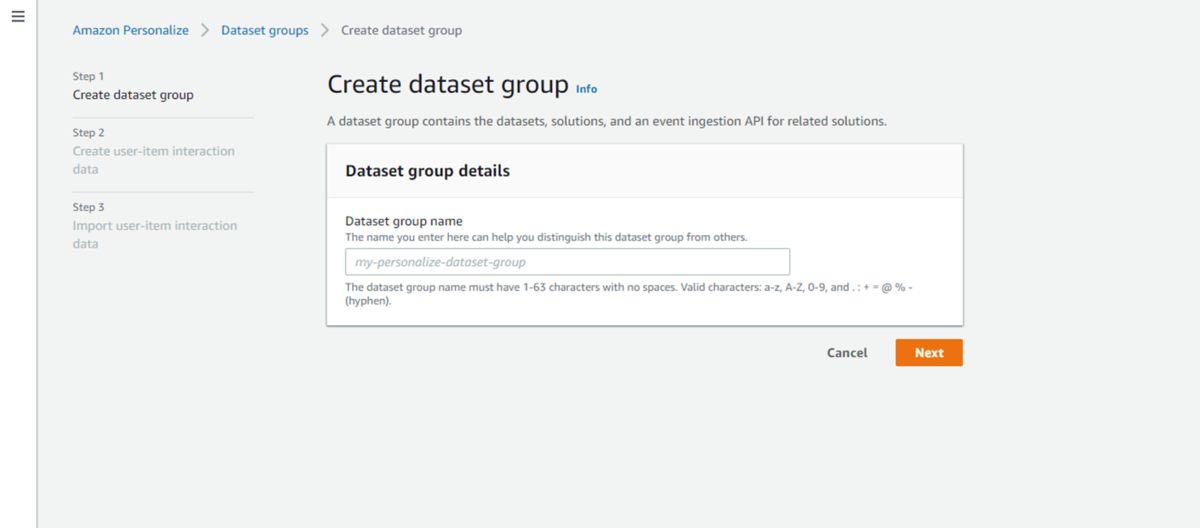Cancel dataset group creation
This screenshot has height=528, width=1200.
click(847, 353)
